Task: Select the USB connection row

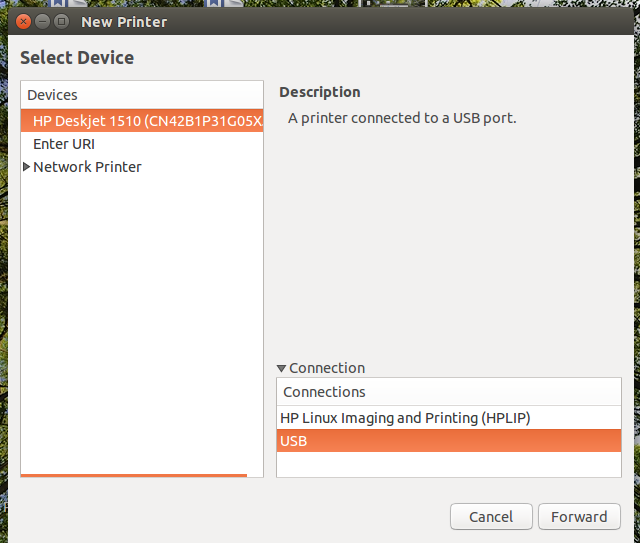Action: [449, 441]
